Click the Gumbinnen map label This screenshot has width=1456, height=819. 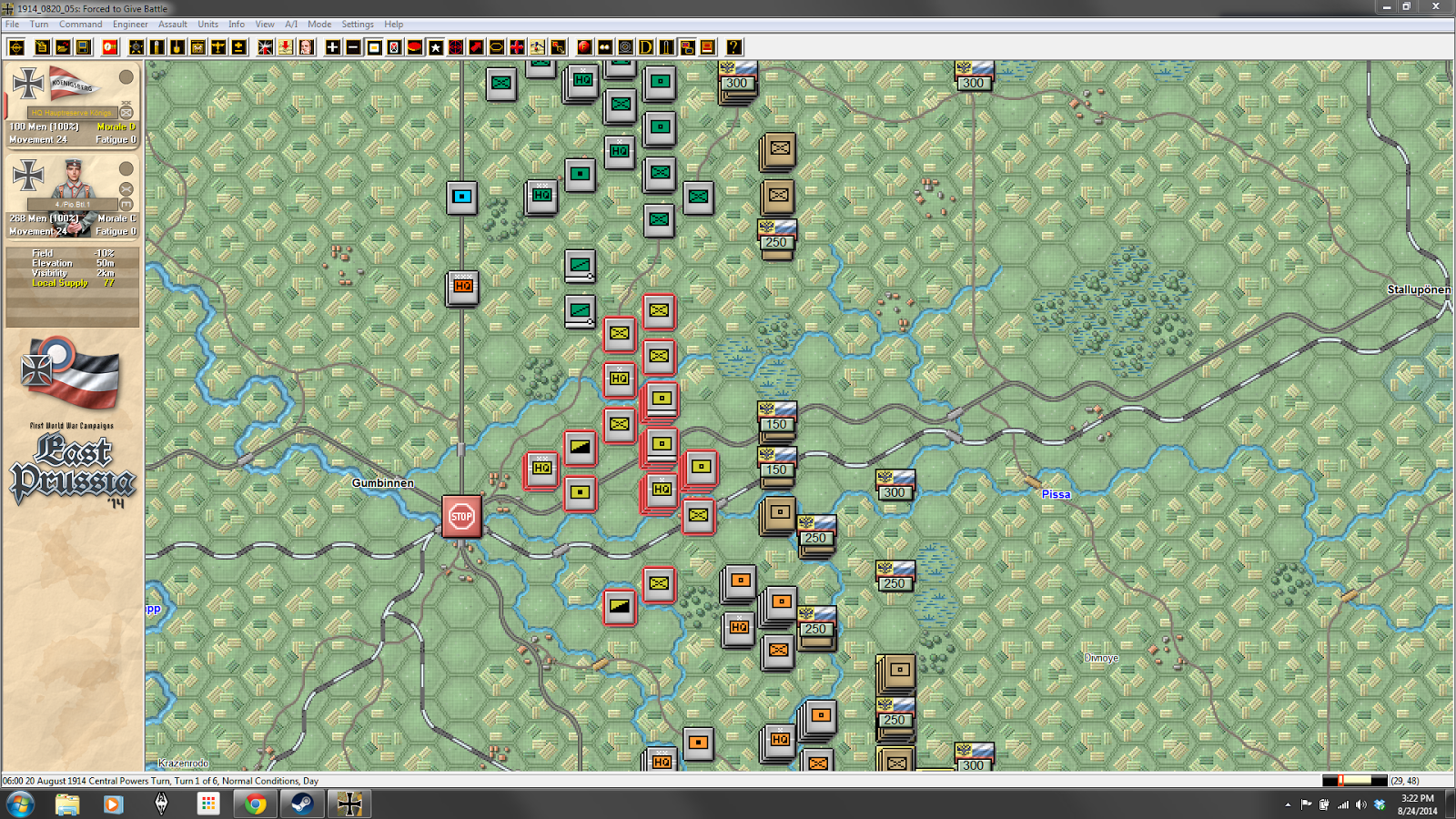[383, 483]
